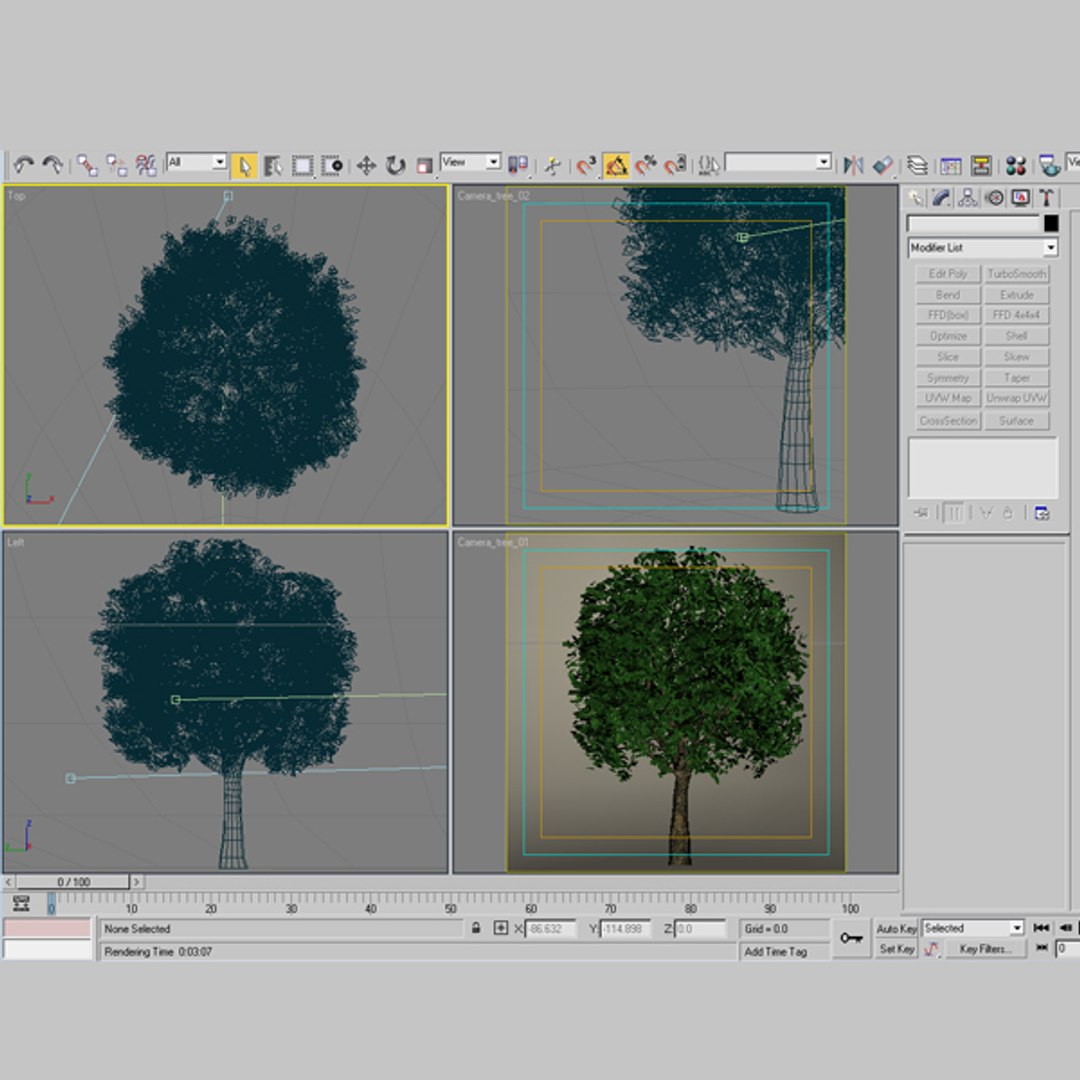The width and height of the screenshot is (1080, 1080).
Task: Click the Mirror tool icon
Action: [853, 165]
